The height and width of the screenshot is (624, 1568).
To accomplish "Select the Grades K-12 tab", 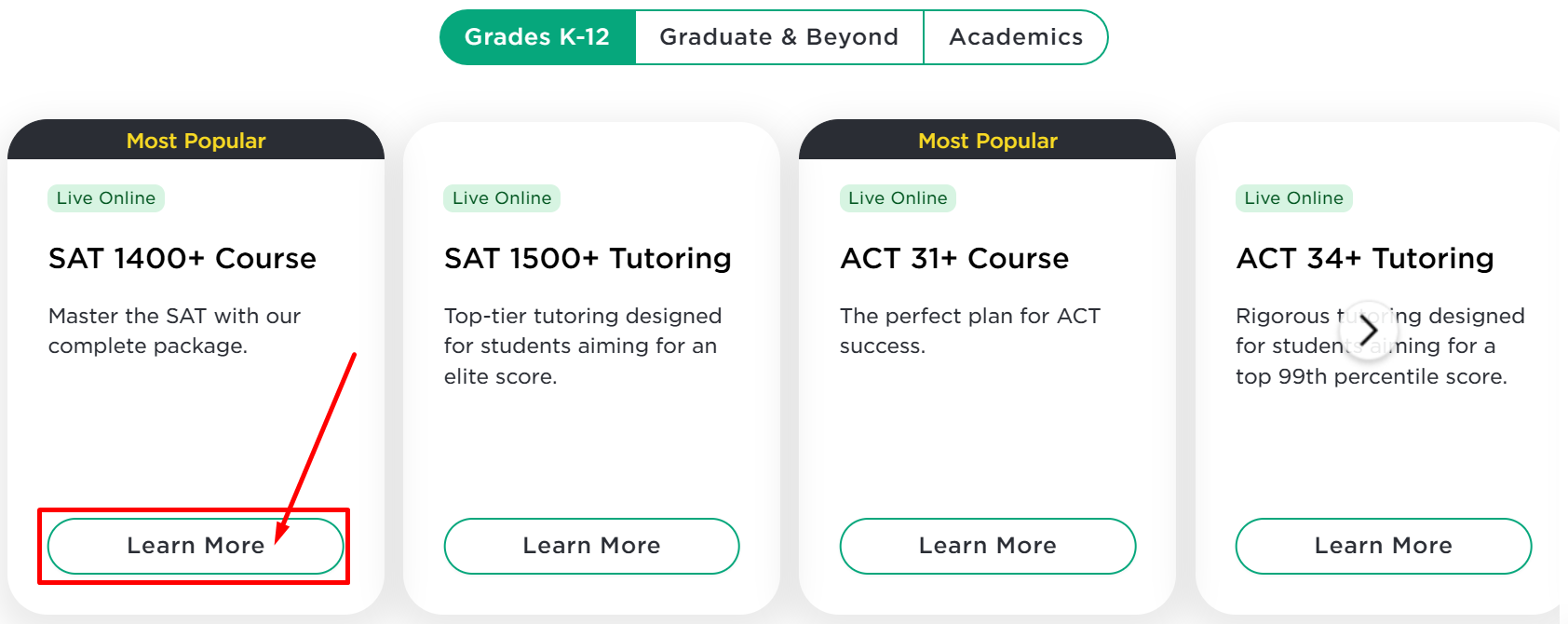I will click(x=537, y=37).
